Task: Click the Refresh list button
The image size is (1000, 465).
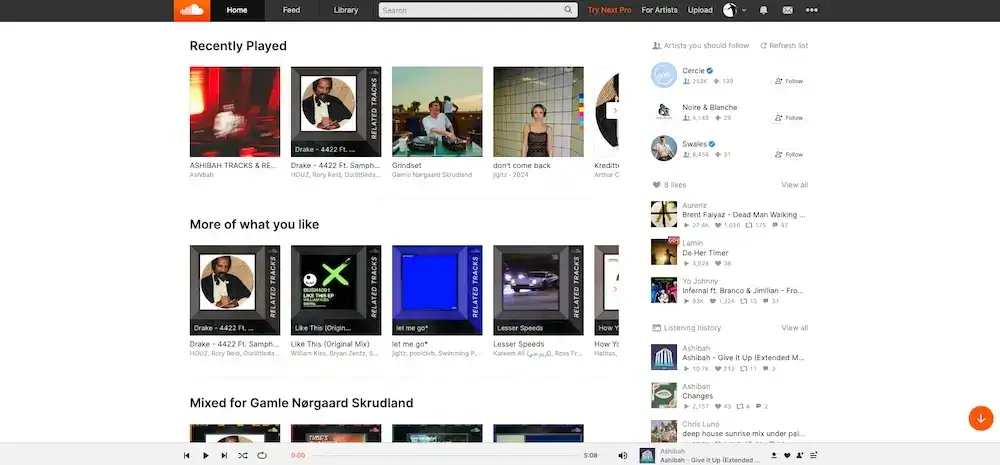Action: 784,45
